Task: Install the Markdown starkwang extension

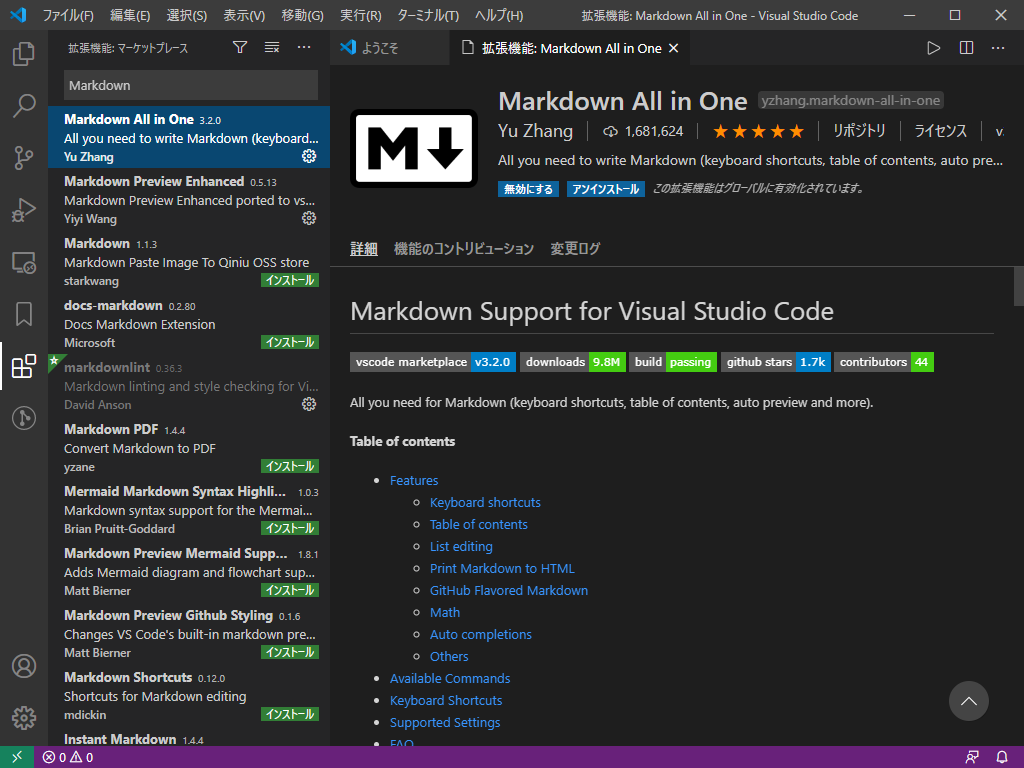Action: [290, 280]
